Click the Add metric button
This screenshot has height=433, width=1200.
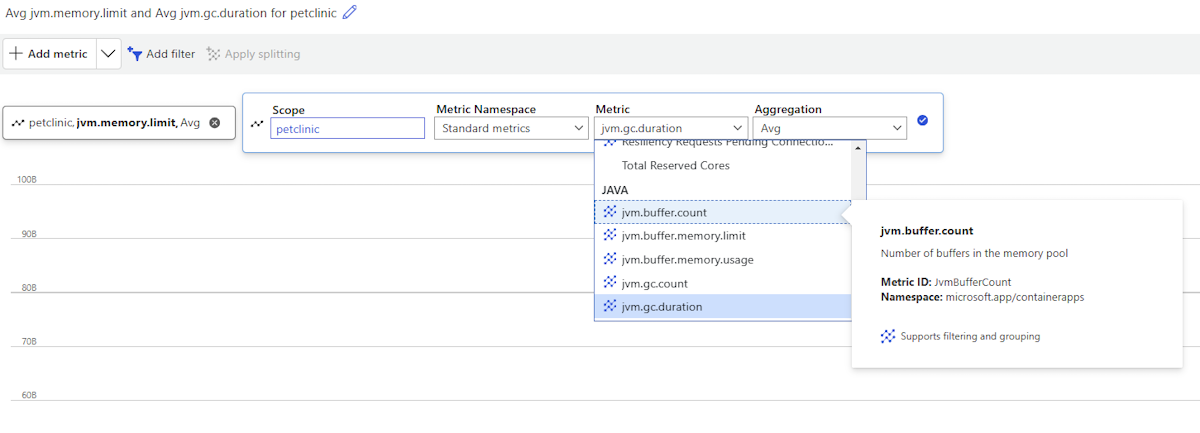50,54
